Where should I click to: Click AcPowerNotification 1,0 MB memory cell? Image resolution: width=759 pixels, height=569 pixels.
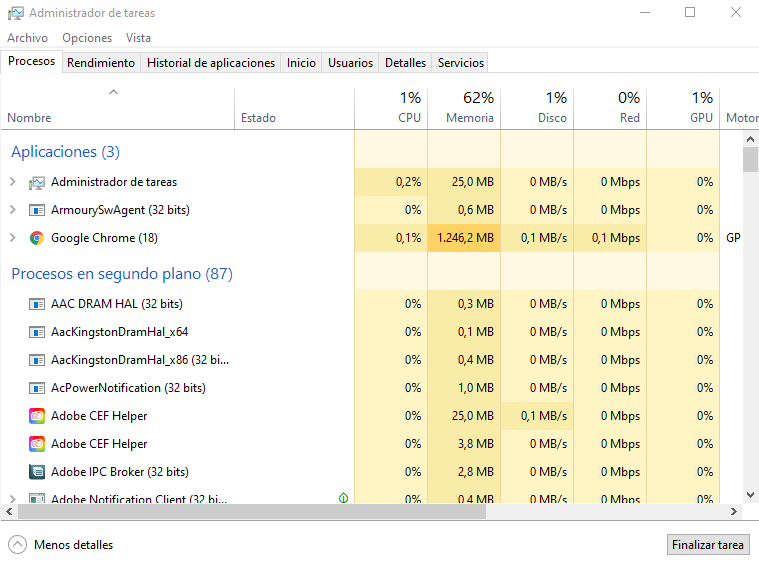tap(464, 388)
